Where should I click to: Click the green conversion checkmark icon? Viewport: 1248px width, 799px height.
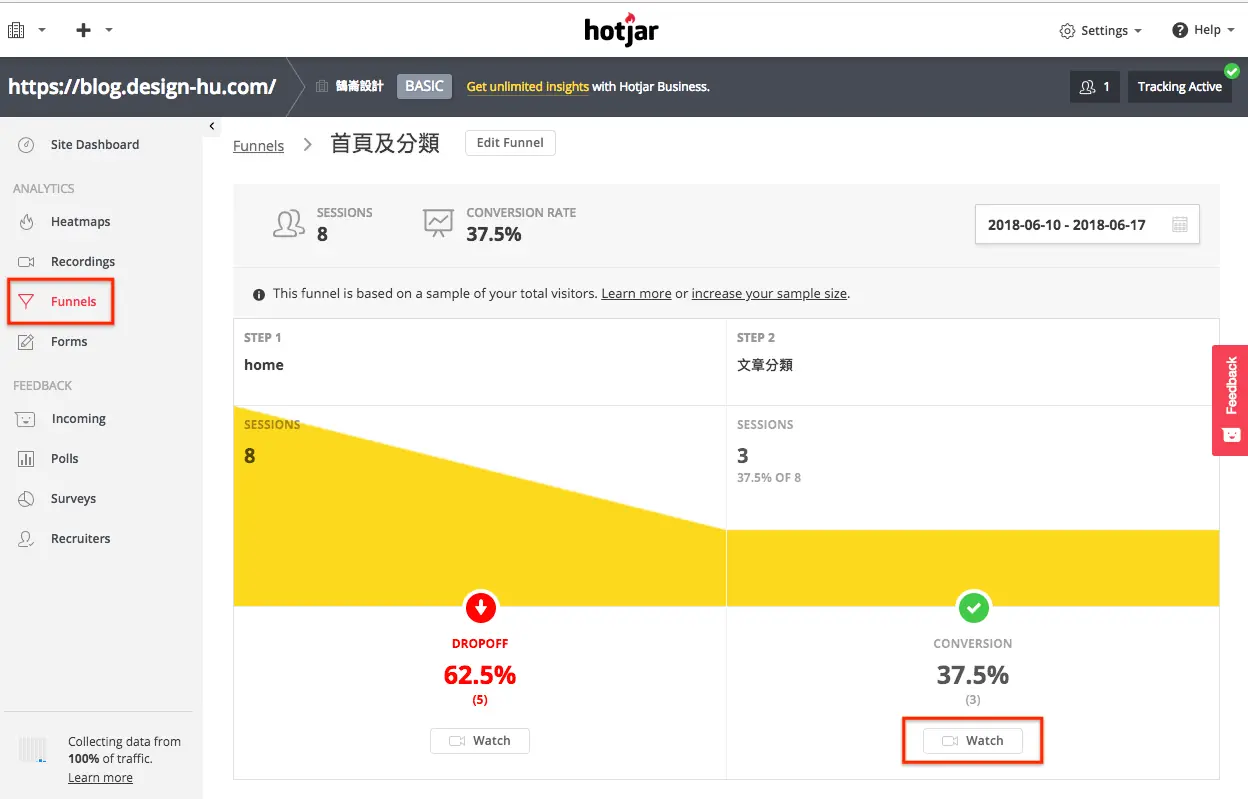(973, 607)
